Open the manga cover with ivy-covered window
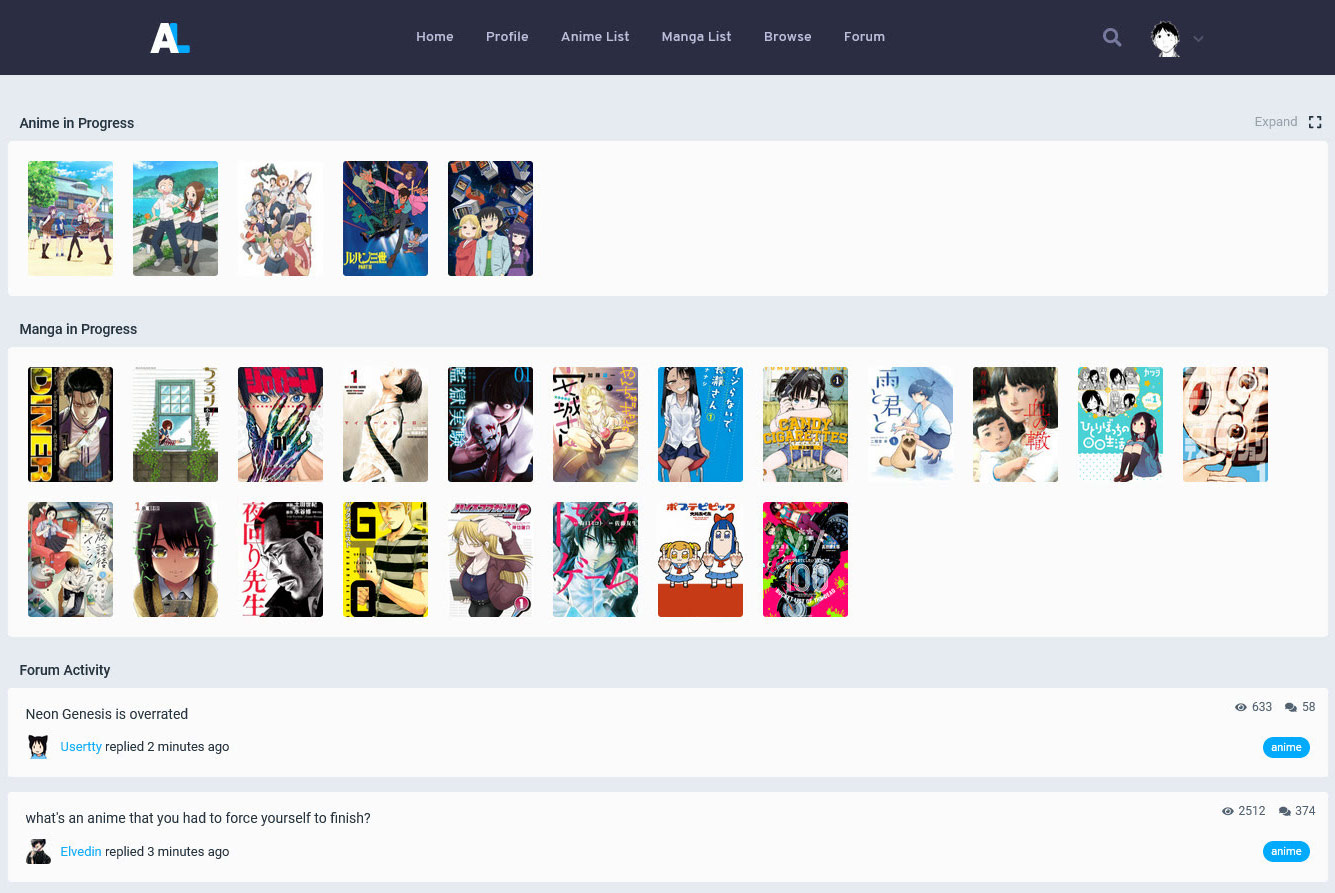The width and height of the screenshot is (1335, 893). [175, 424]
